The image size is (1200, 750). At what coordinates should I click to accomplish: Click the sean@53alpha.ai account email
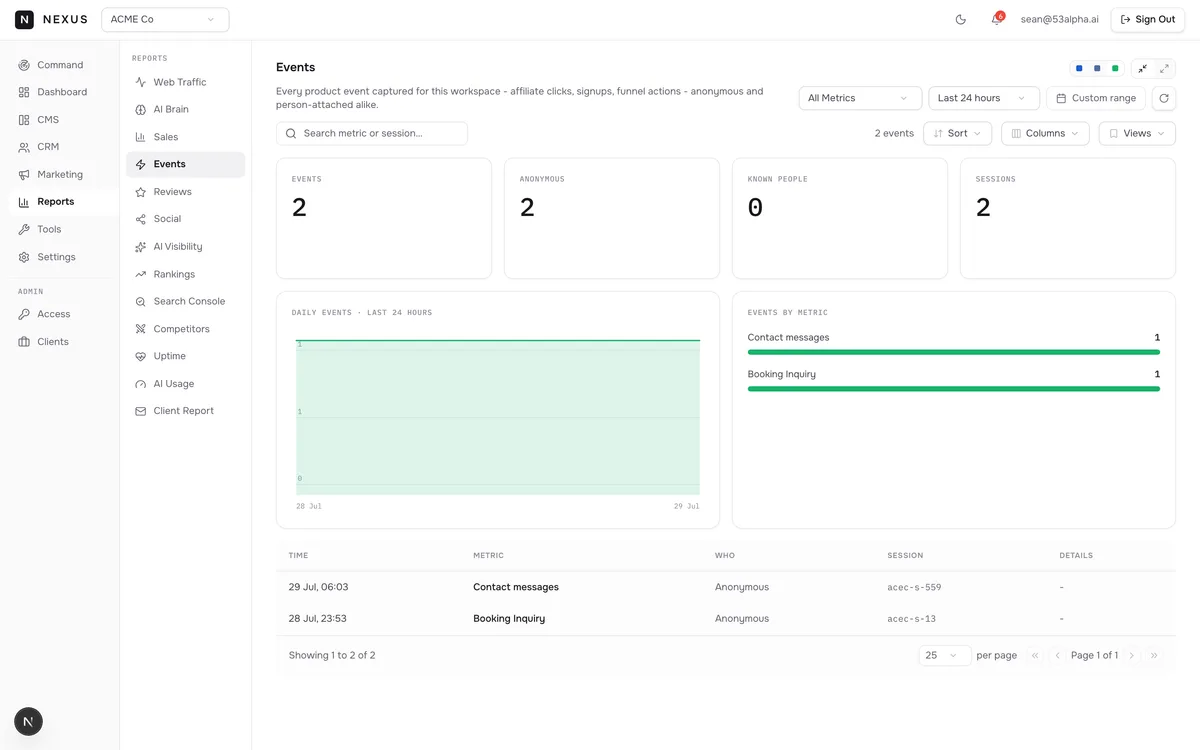point(1059,19)
